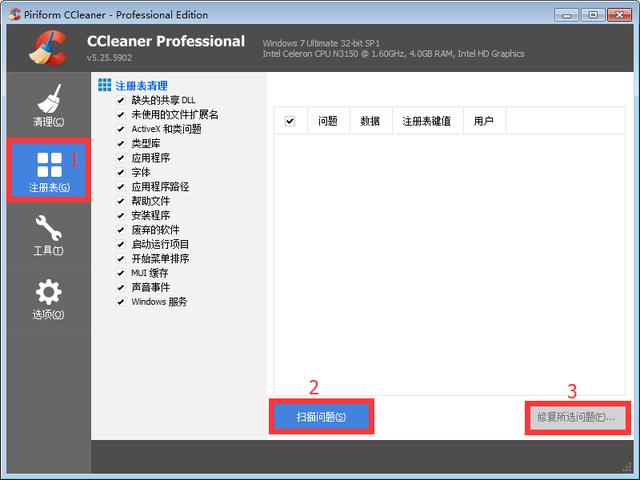
Task: Click the 扫描问题(S) scan button
Action: (321, 417)
